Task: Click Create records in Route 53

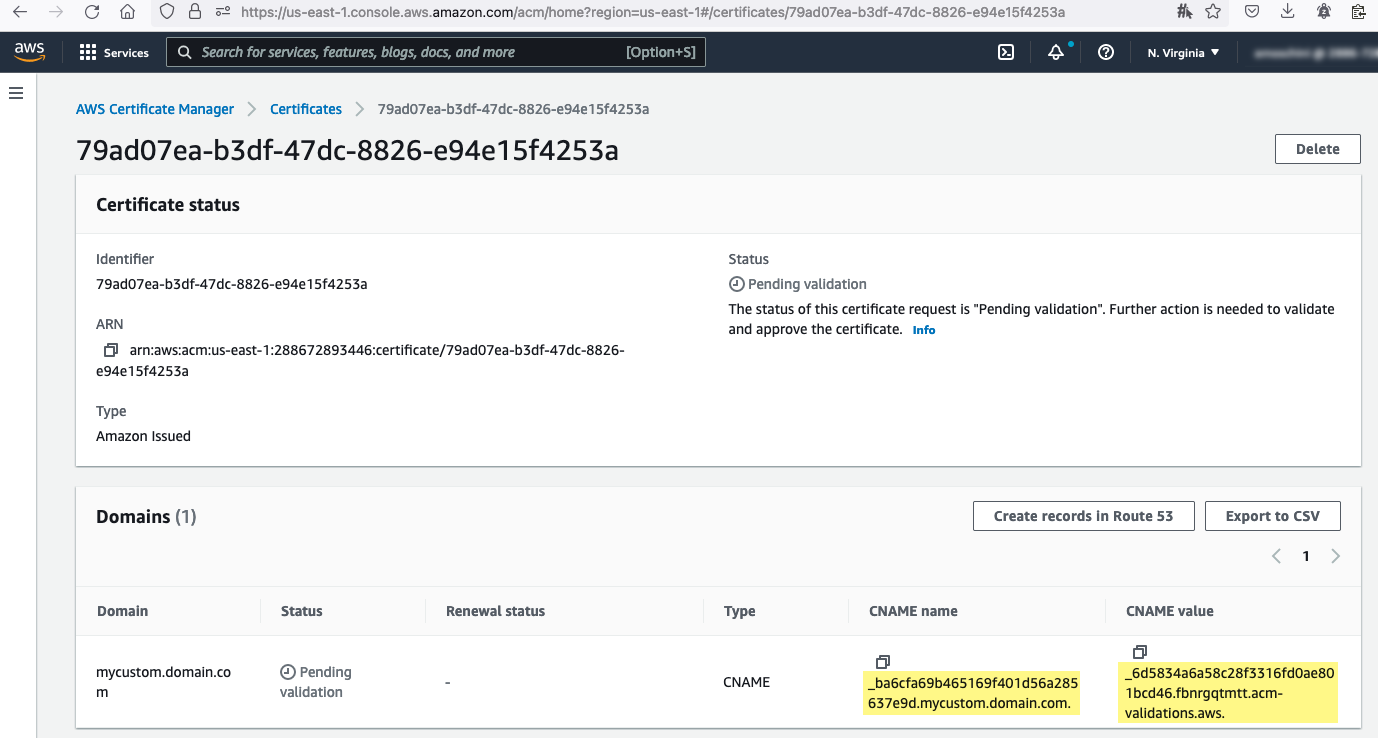Action: [x=1083, y=516]
